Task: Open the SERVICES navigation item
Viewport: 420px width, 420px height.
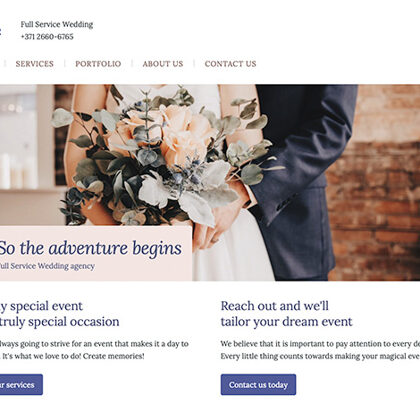Action: [x=35, y=64]
